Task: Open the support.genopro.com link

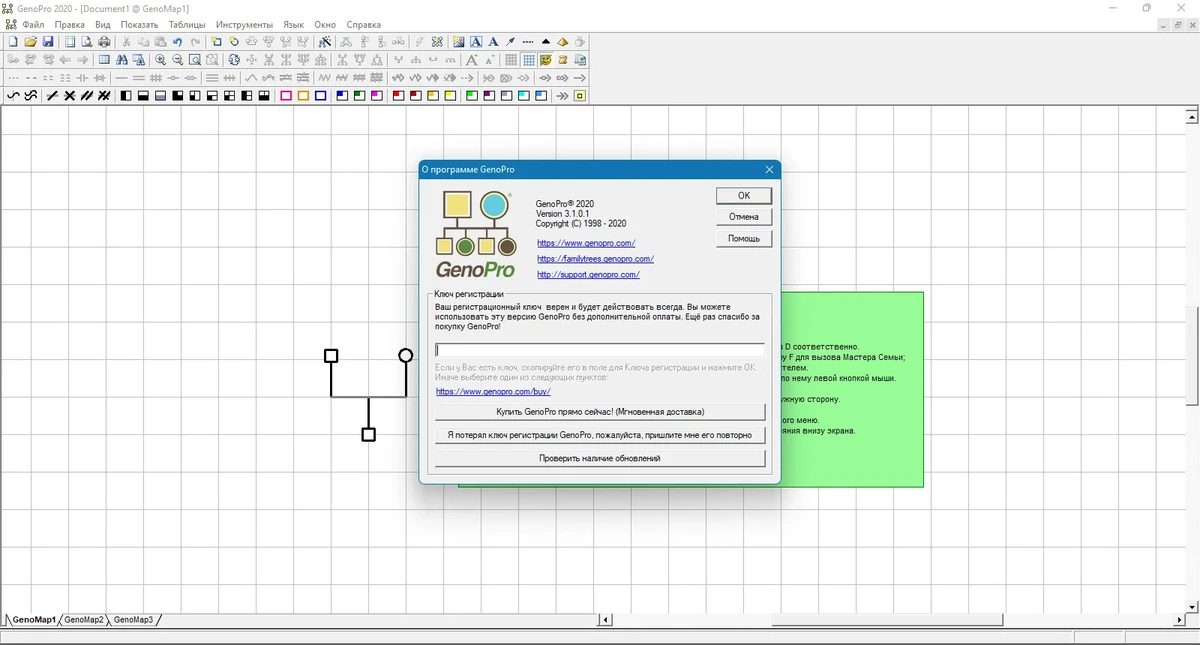Action: [x=588, y=274]
